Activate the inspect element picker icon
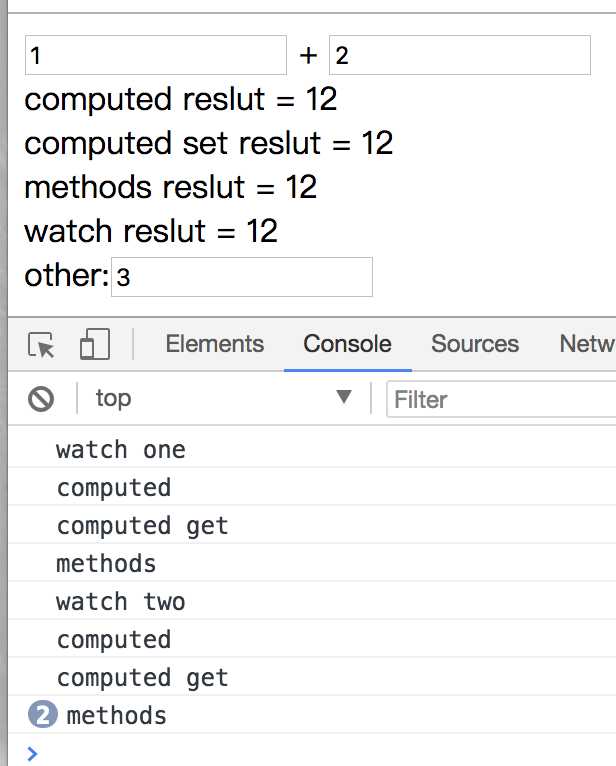The image size is (616, 766). 41,344
